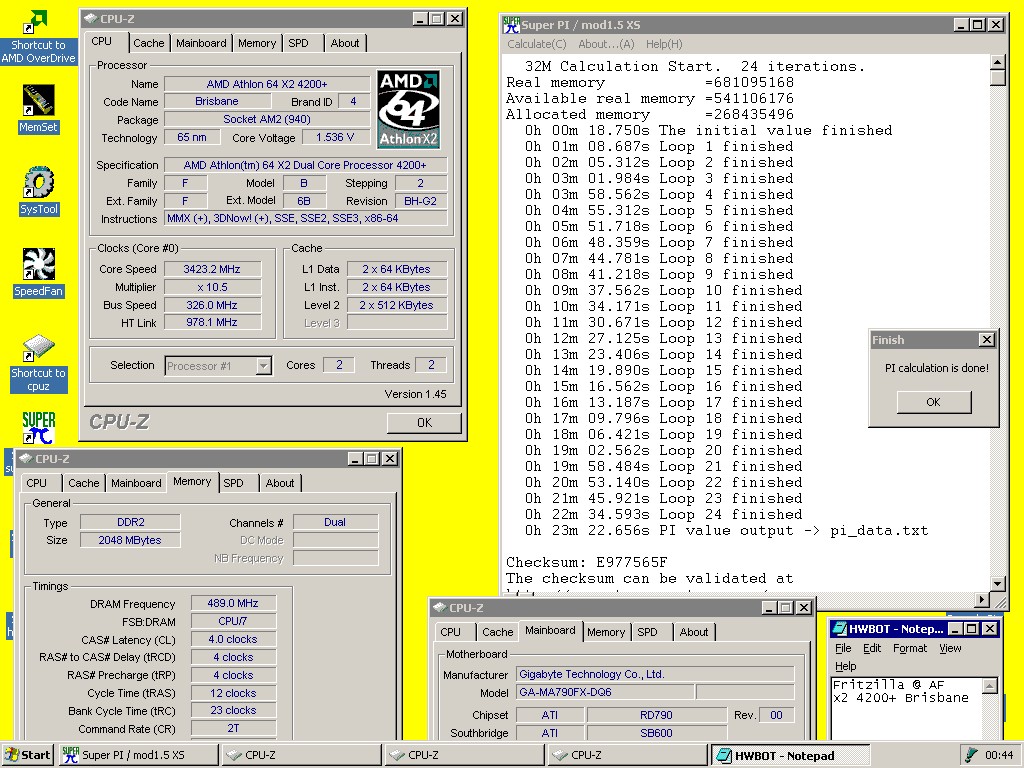Open the Processor #1 selection dropdown

click(x=263, y=366)
